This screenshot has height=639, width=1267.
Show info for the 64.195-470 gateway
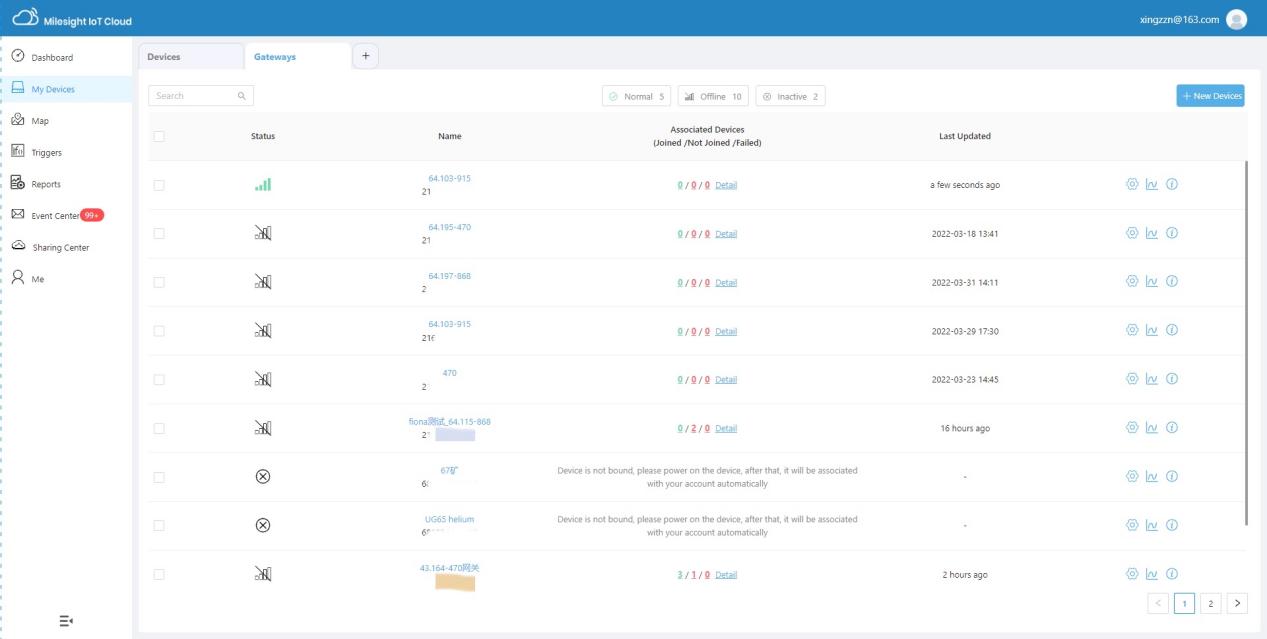pos(1172,233)
